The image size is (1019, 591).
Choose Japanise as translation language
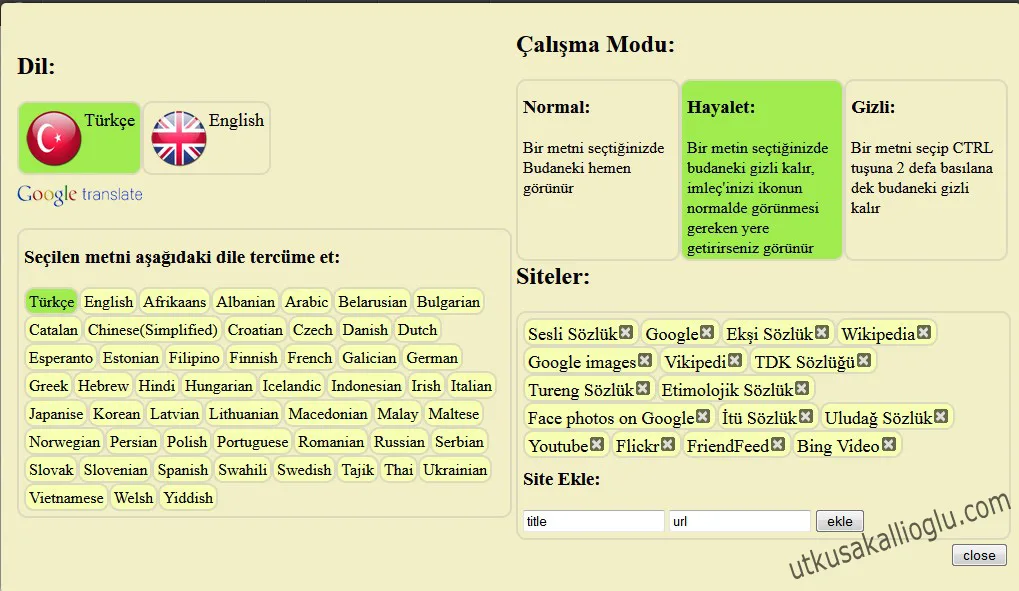(56, 414)
